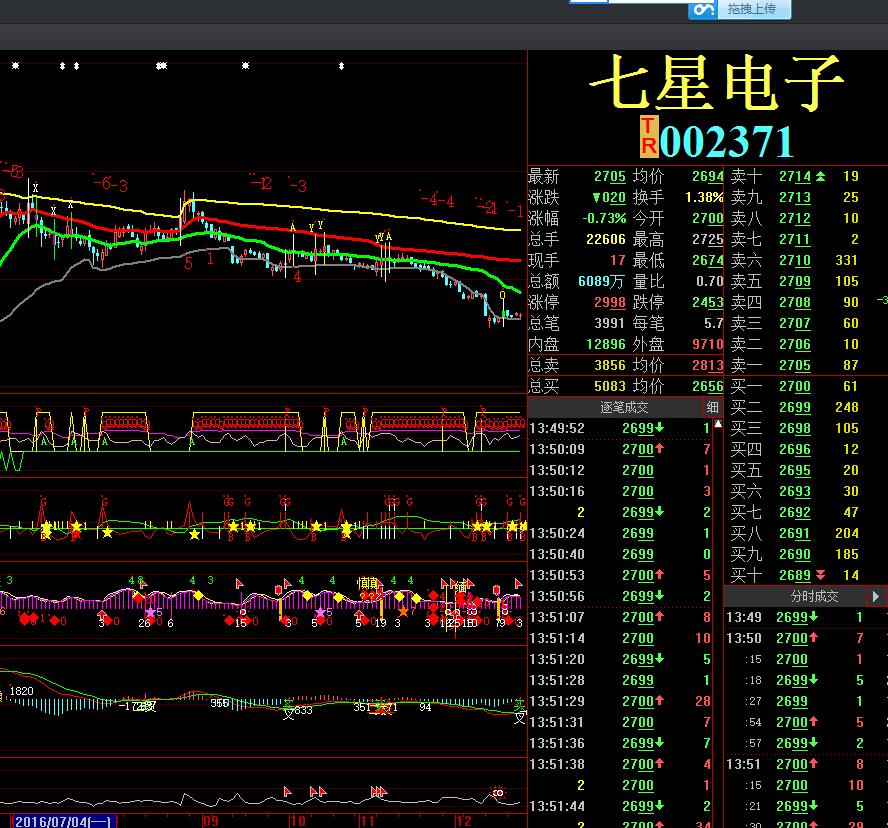This screenshot has width=888, height=828.
Task: Click the 跌停 price 2453
Action: (707, 302)
